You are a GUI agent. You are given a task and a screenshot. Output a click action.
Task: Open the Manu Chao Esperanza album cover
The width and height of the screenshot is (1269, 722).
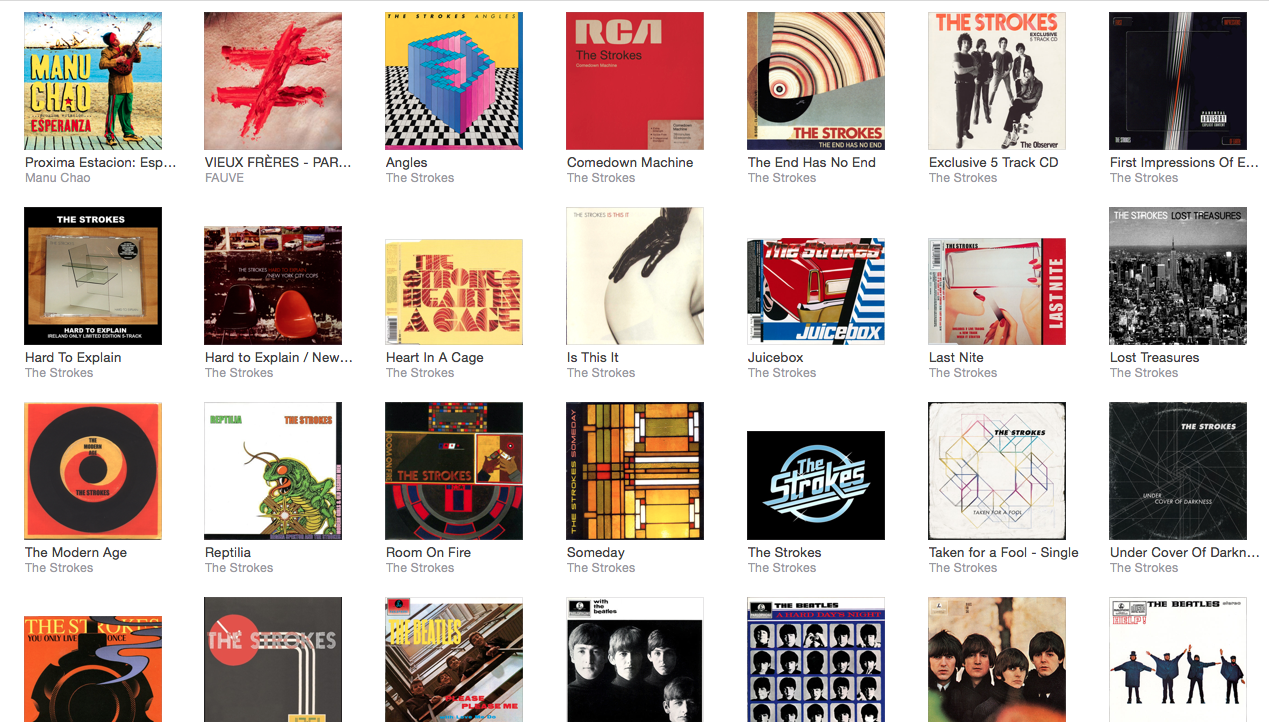click(x=93, y=81)
